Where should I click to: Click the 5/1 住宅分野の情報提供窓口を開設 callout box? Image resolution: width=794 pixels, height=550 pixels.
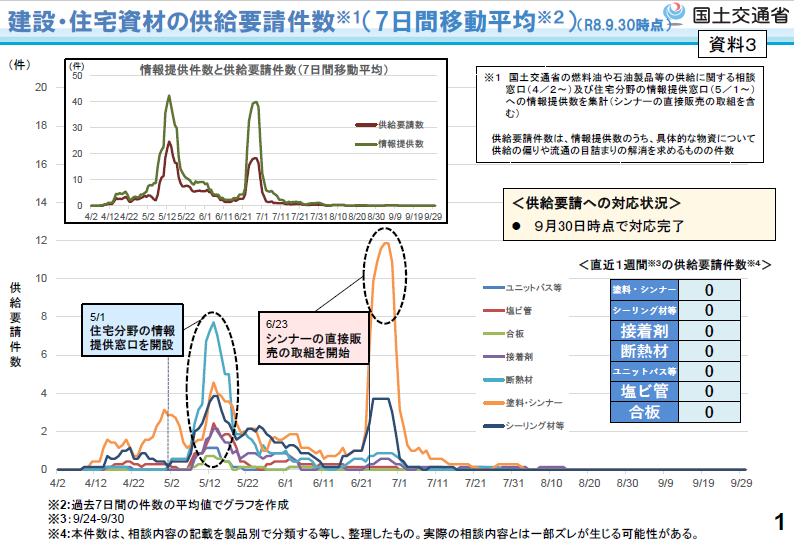point(132,330)
